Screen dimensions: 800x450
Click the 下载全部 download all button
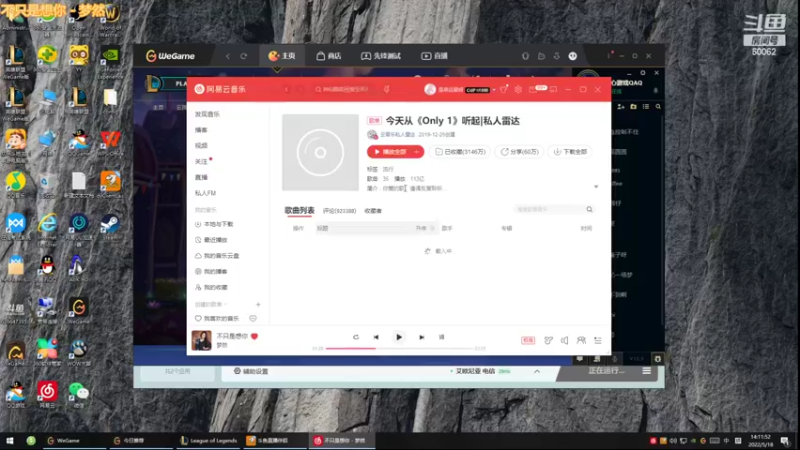pyautogui.click(x=570, y=152)
